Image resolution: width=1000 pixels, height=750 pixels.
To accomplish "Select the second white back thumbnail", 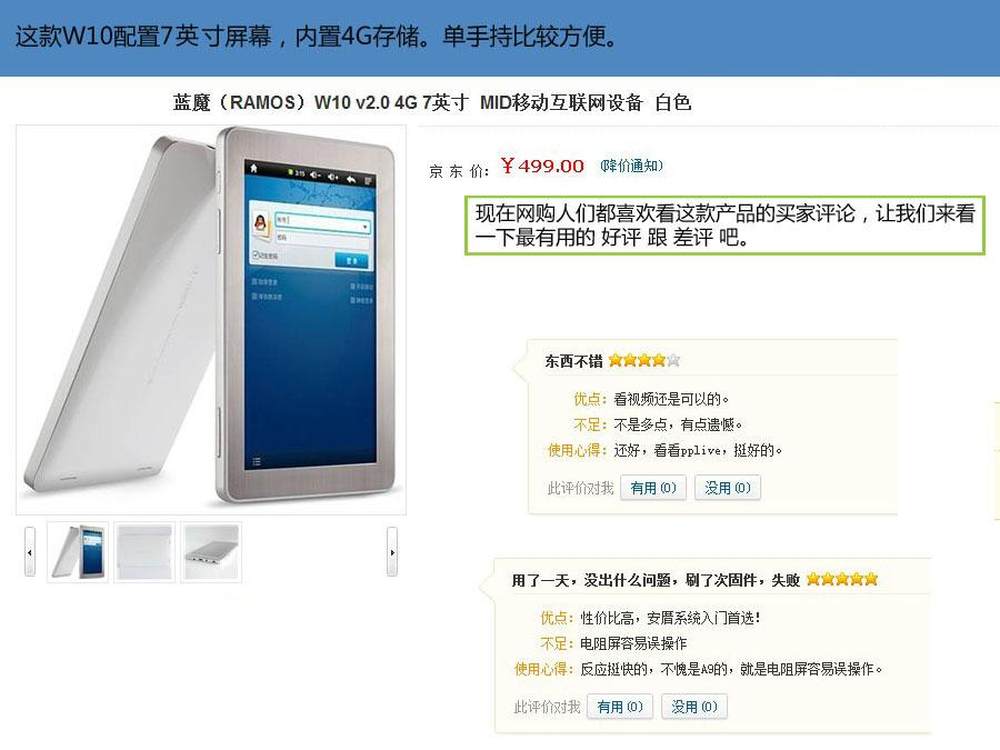I will 145,552.
